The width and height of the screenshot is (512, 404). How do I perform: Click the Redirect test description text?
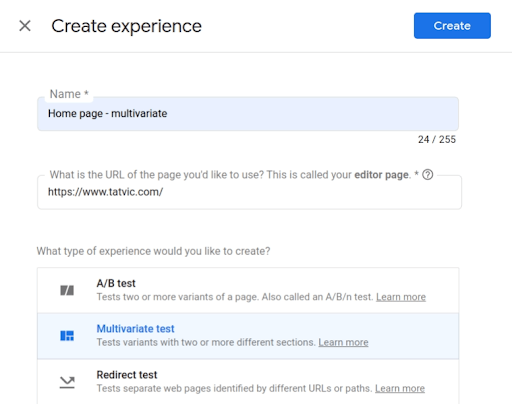(x=234, y=388)
